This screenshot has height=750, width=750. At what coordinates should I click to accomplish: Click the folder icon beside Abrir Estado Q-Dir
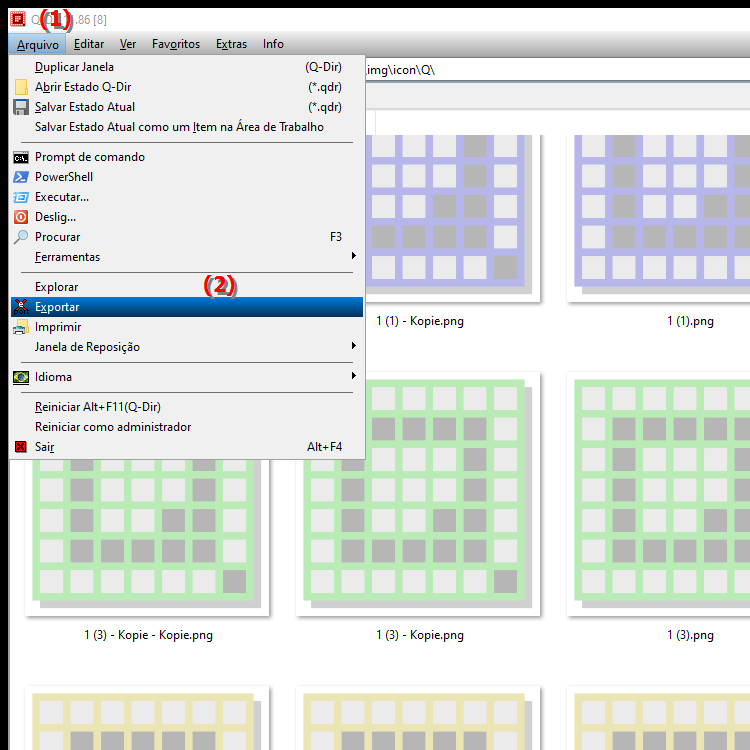[21, 87]
